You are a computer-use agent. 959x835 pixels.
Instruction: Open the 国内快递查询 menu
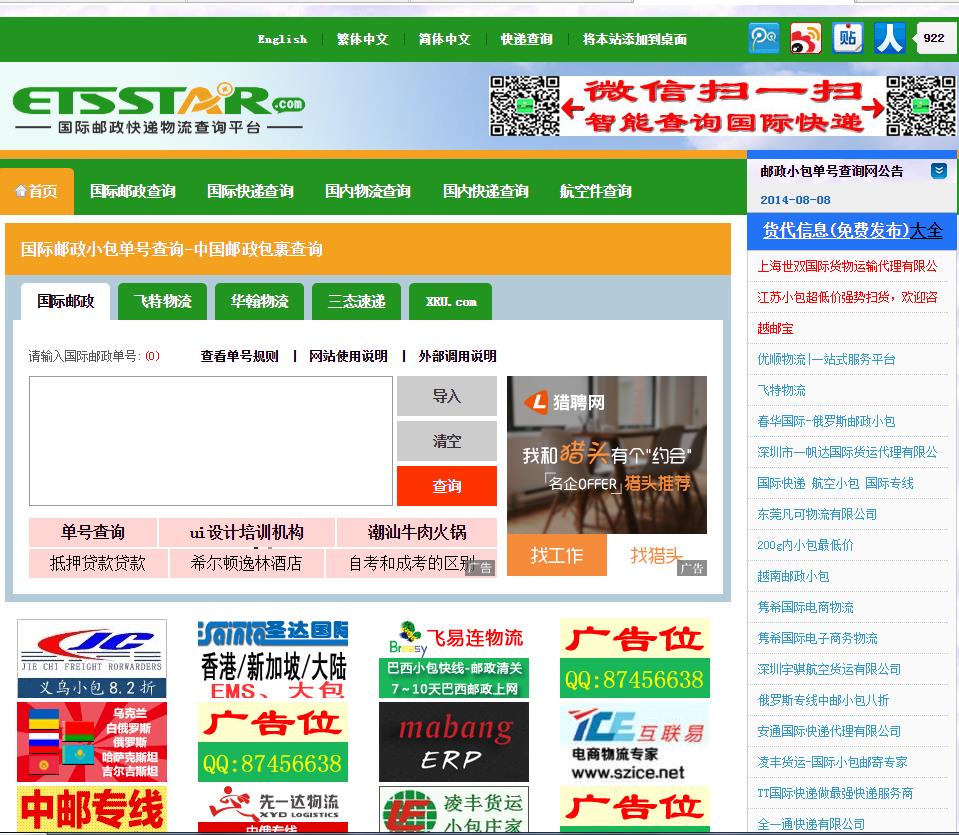pyautogui.click(x=486, y=191)
